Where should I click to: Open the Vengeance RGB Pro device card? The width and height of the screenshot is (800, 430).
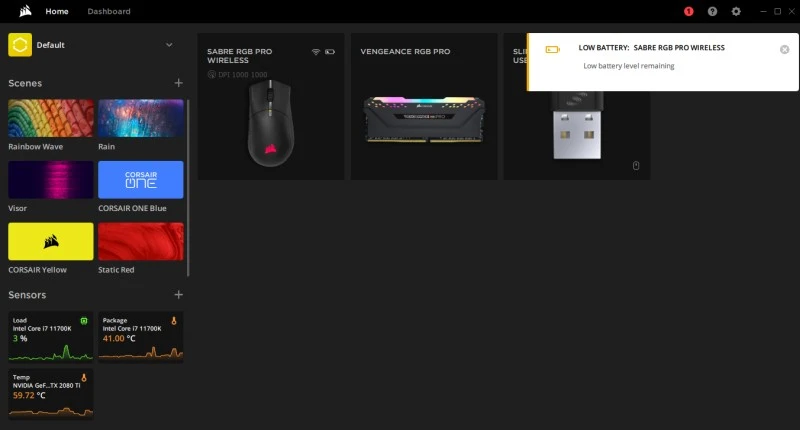[424, 107]
